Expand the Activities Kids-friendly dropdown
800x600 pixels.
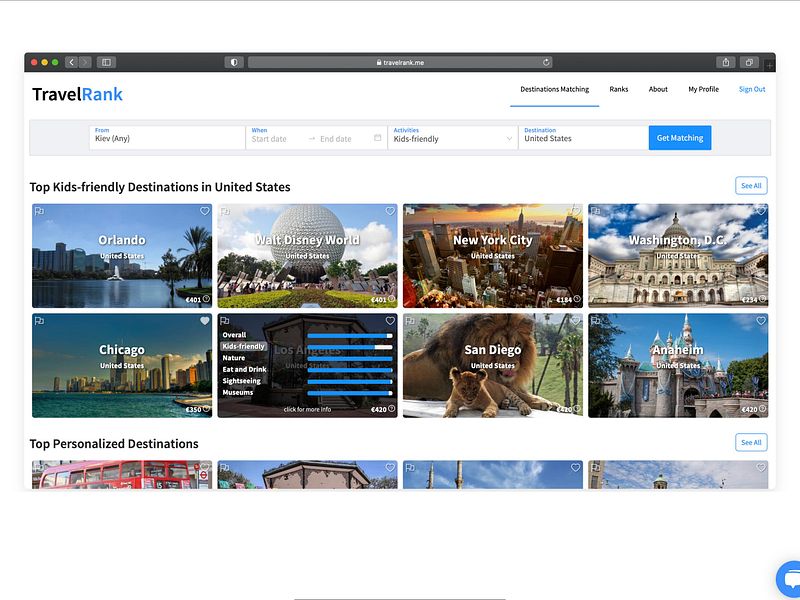[x=453, y=138]
